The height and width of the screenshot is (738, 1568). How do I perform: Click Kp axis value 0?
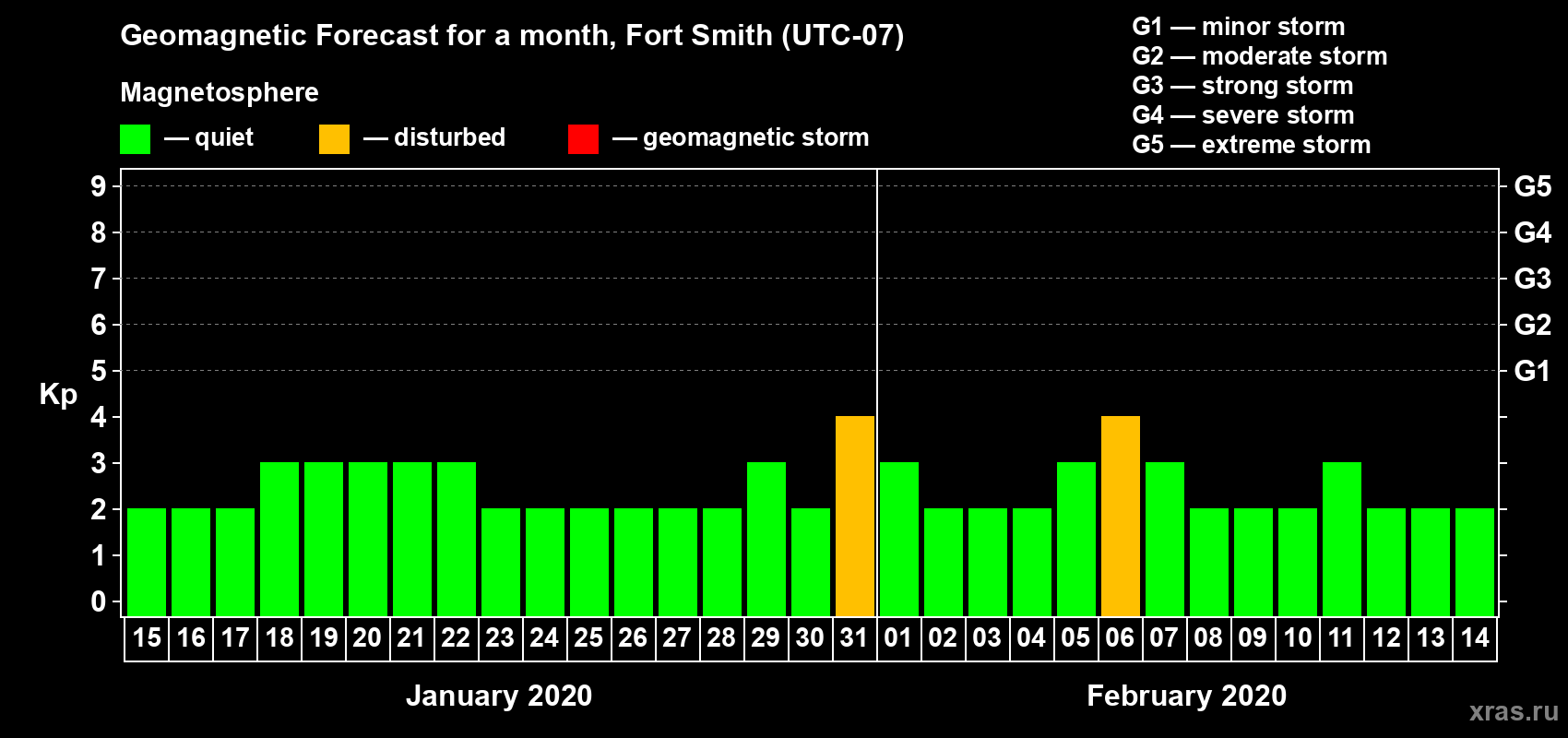click(99, 601)
